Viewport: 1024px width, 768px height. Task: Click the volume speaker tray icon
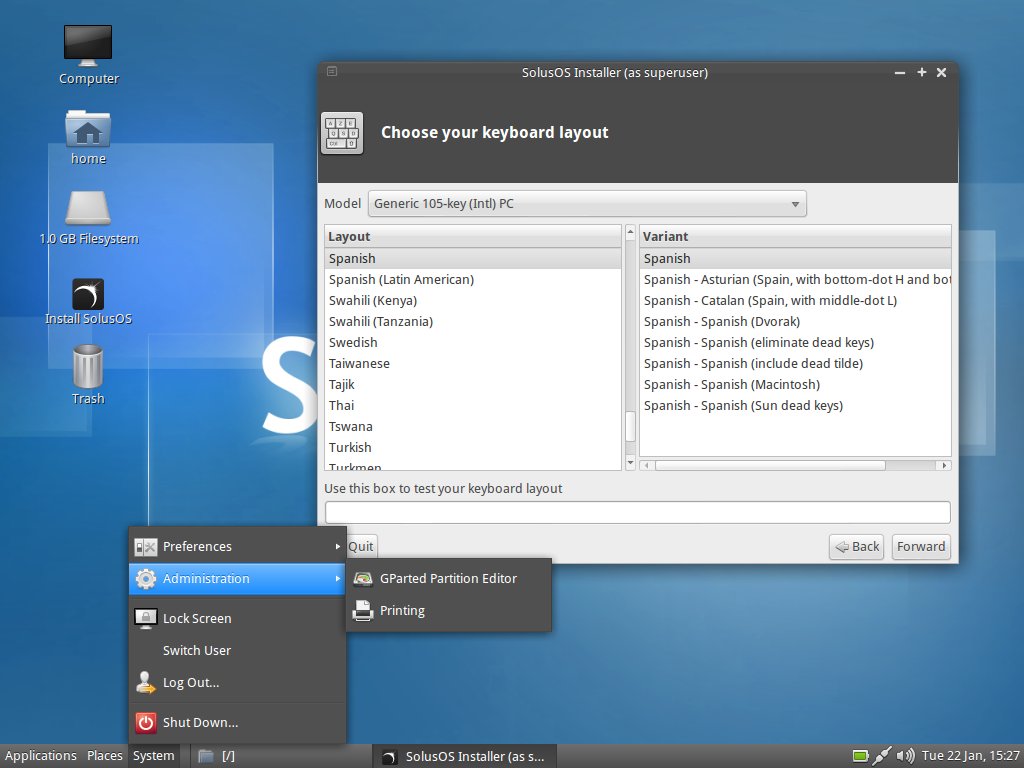[905, 756]
